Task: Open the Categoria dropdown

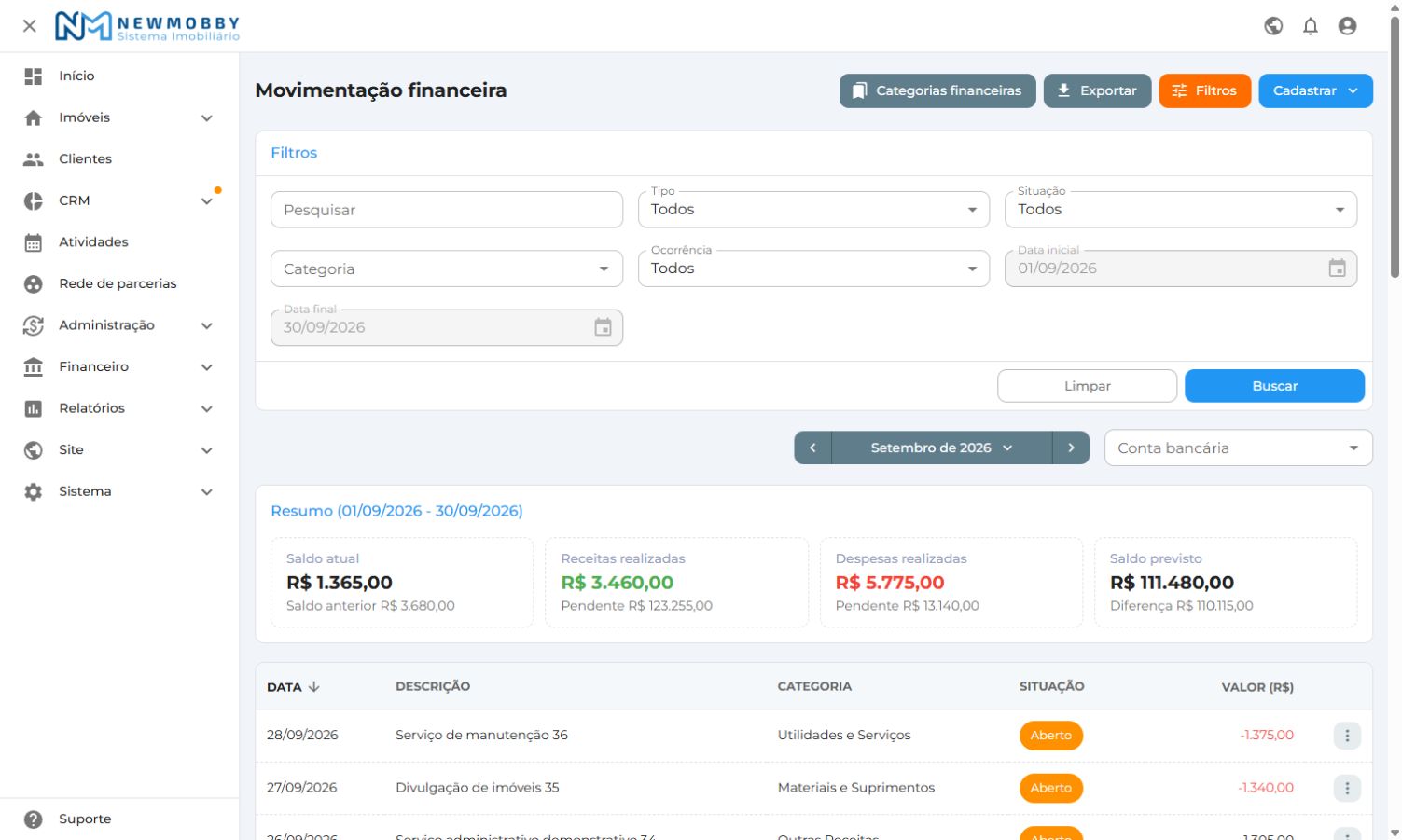Action: click(447, 269)
